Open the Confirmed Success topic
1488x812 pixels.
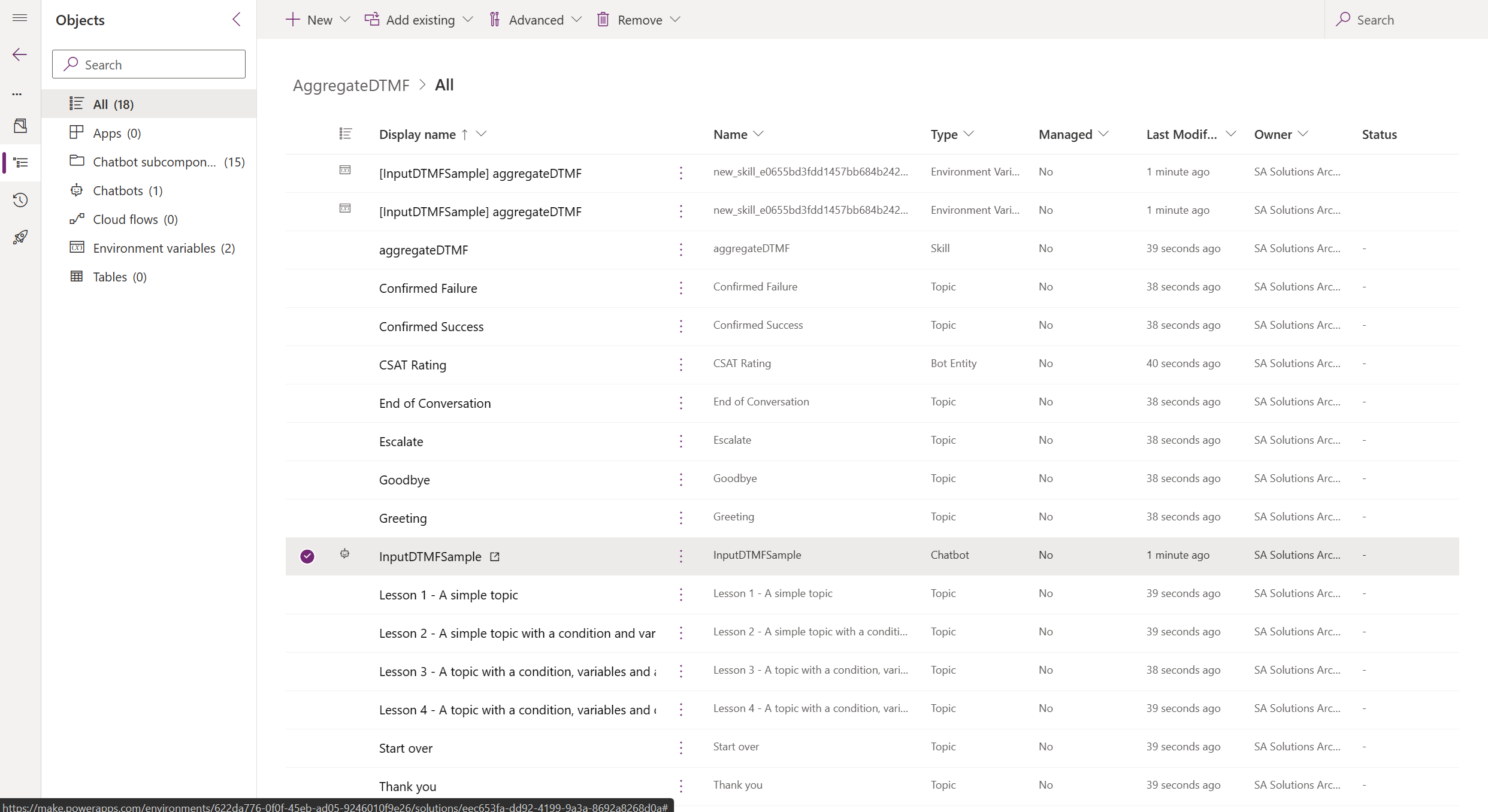point(431,326)
